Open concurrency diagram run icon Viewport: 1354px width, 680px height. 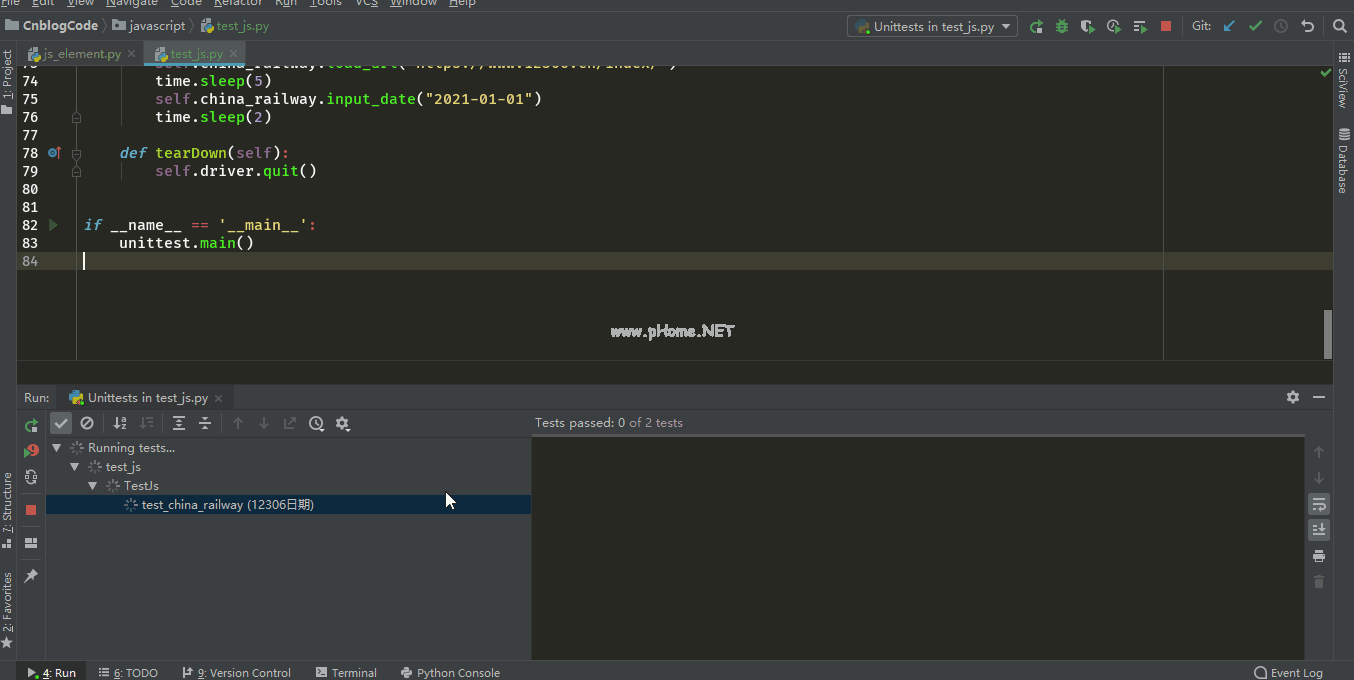[x=1140, y=27]
